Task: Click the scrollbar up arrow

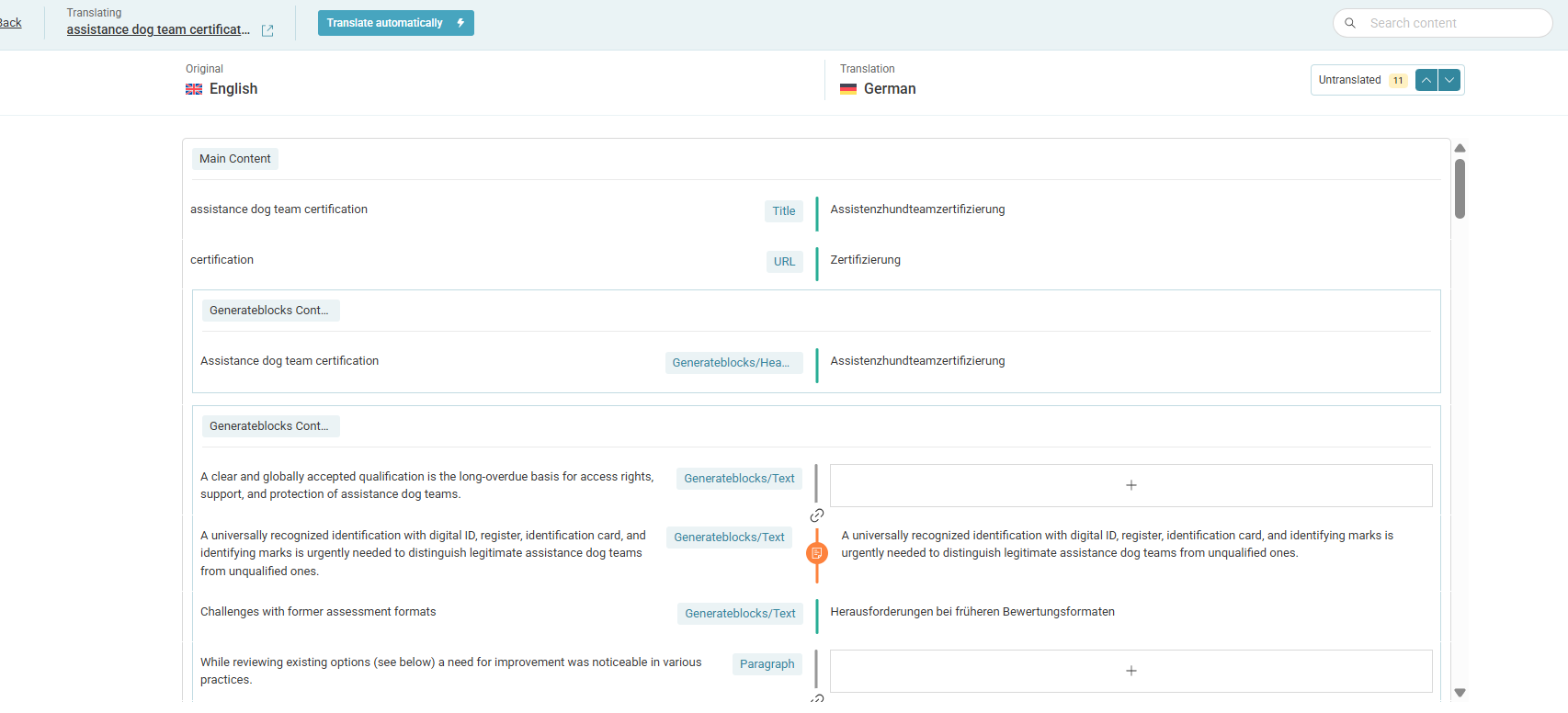Action: (x=1460, y=148)
